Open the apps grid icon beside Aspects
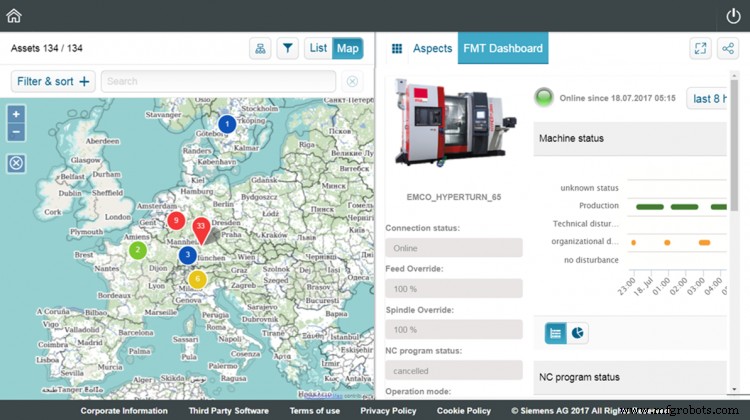Image resolution: width=750 pixels, height=420 pixels. (397, 48)
